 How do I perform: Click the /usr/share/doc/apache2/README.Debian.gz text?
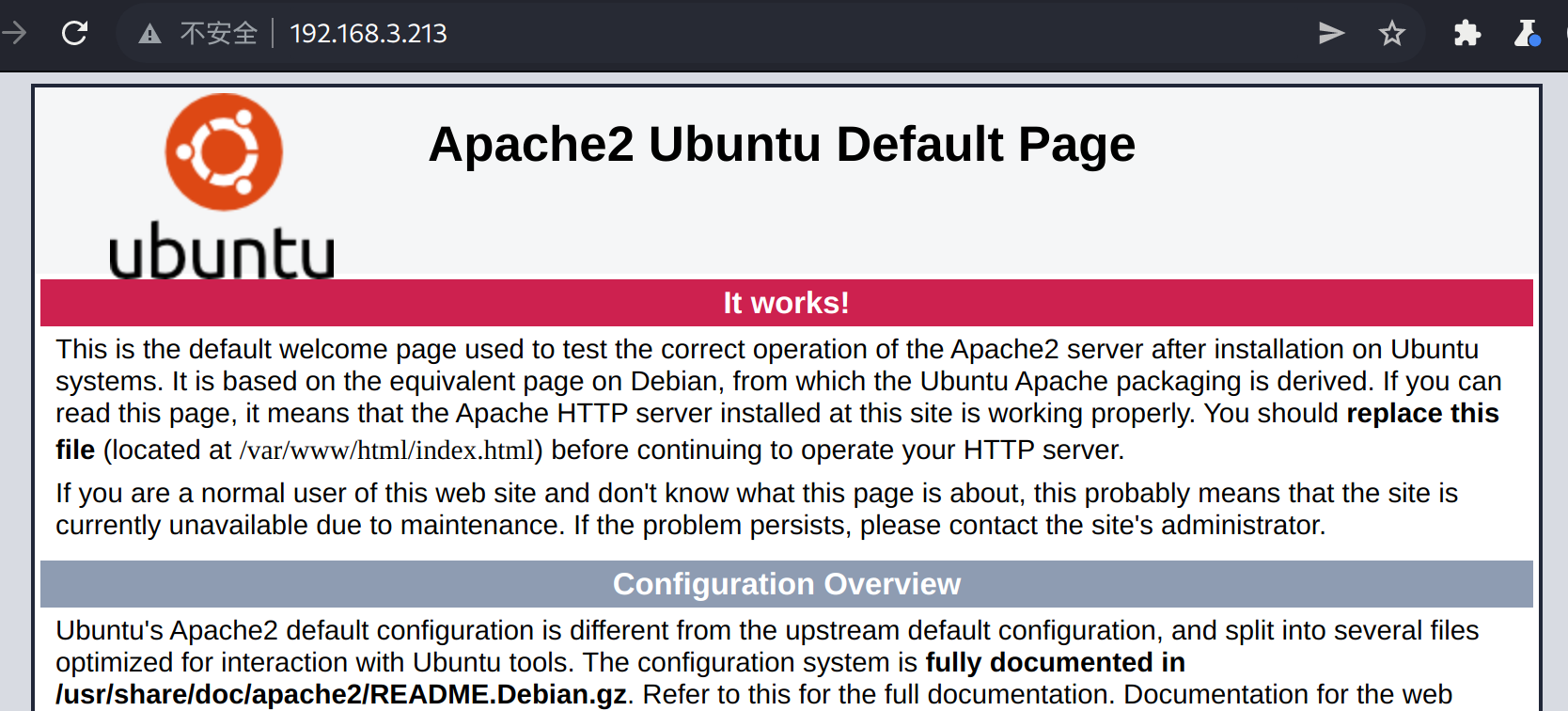click(x=341, y=695)
